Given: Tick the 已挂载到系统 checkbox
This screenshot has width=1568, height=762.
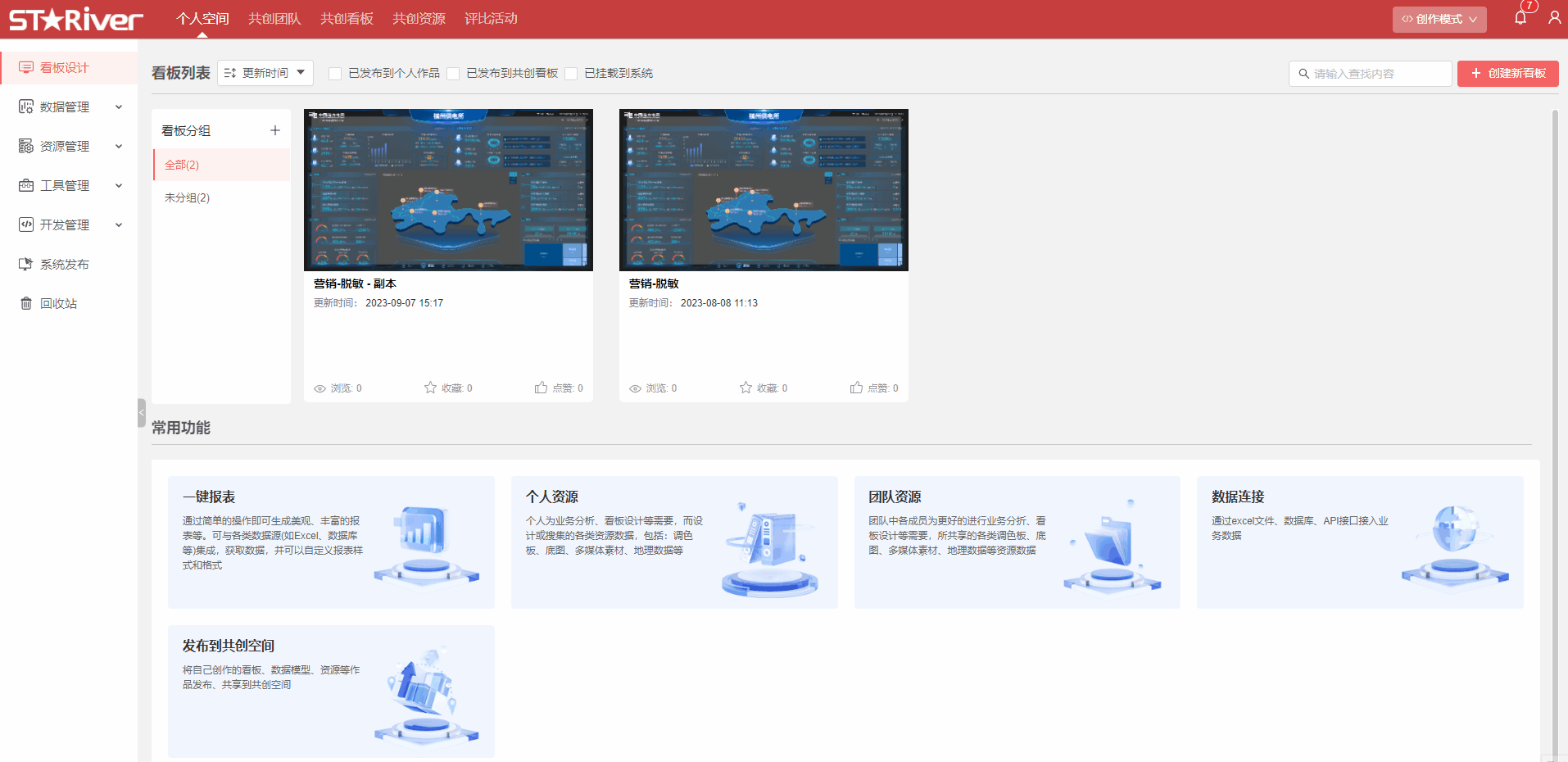Looking at the screenshot, I should 571,74.
